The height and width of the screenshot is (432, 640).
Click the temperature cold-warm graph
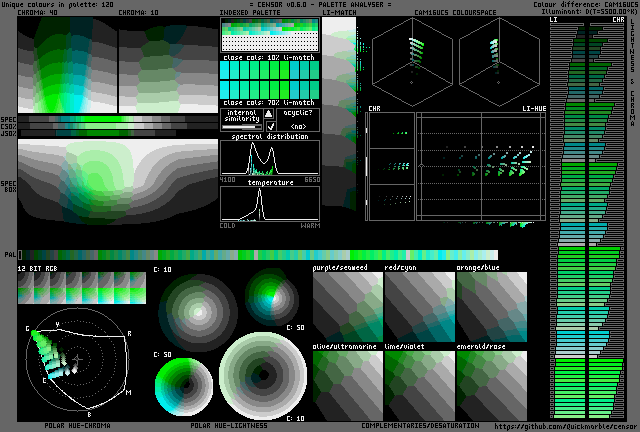(269, 204)
